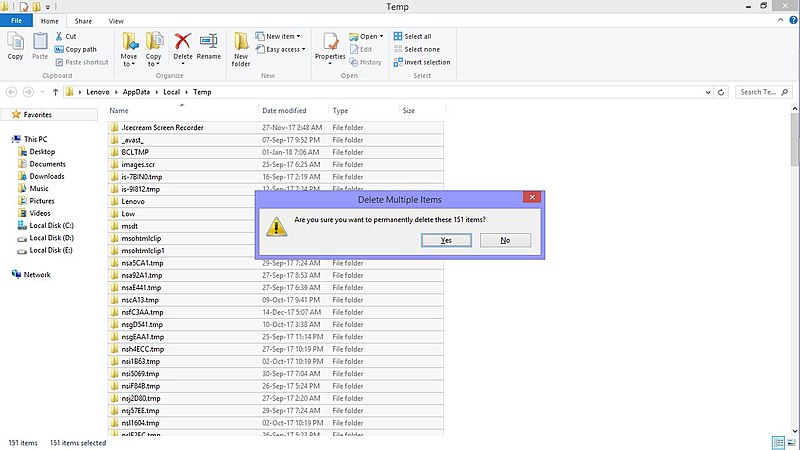Cut the selected items
This screenshot has width=800, height=450.
[x=65, y=36]
